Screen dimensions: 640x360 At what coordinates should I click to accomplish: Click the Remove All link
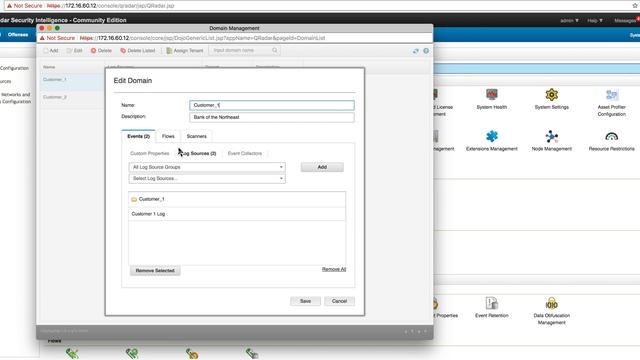pyautogui.click(x=334, y=269)
